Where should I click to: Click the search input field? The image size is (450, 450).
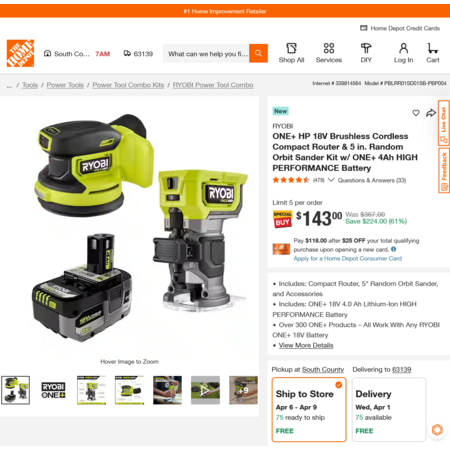[x=206, y=53]
